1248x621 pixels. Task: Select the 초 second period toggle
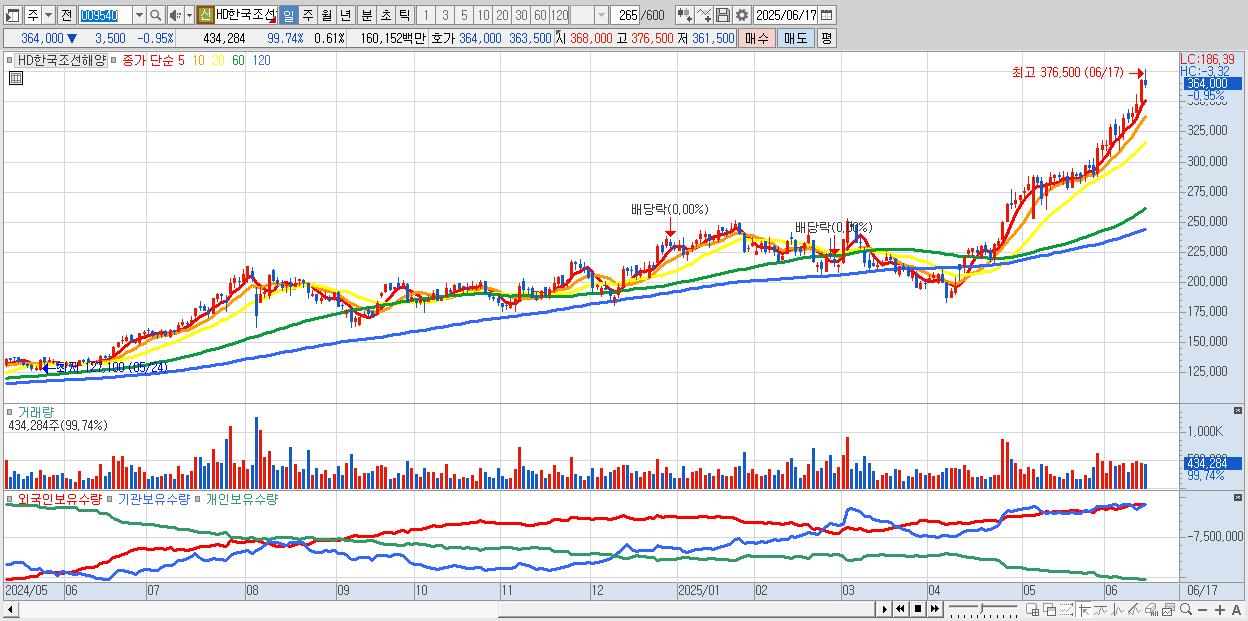click(x=386, y=15)
